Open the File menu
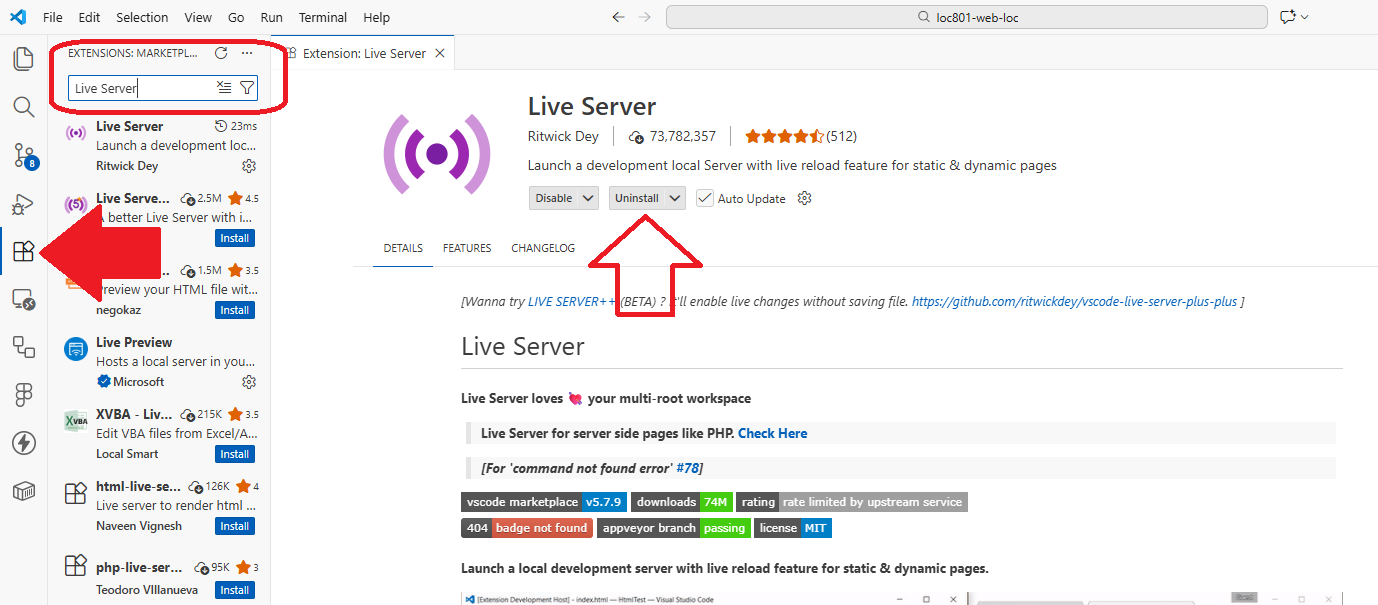1378x605 pixels. 53,17
